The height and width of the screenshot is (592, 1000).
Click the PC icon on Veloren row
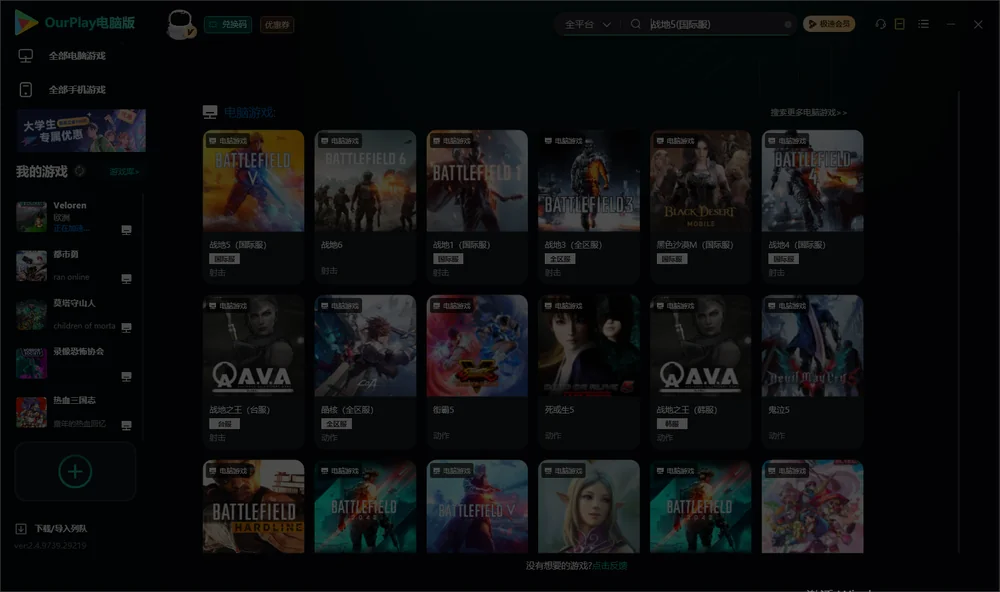click(126, 230)
